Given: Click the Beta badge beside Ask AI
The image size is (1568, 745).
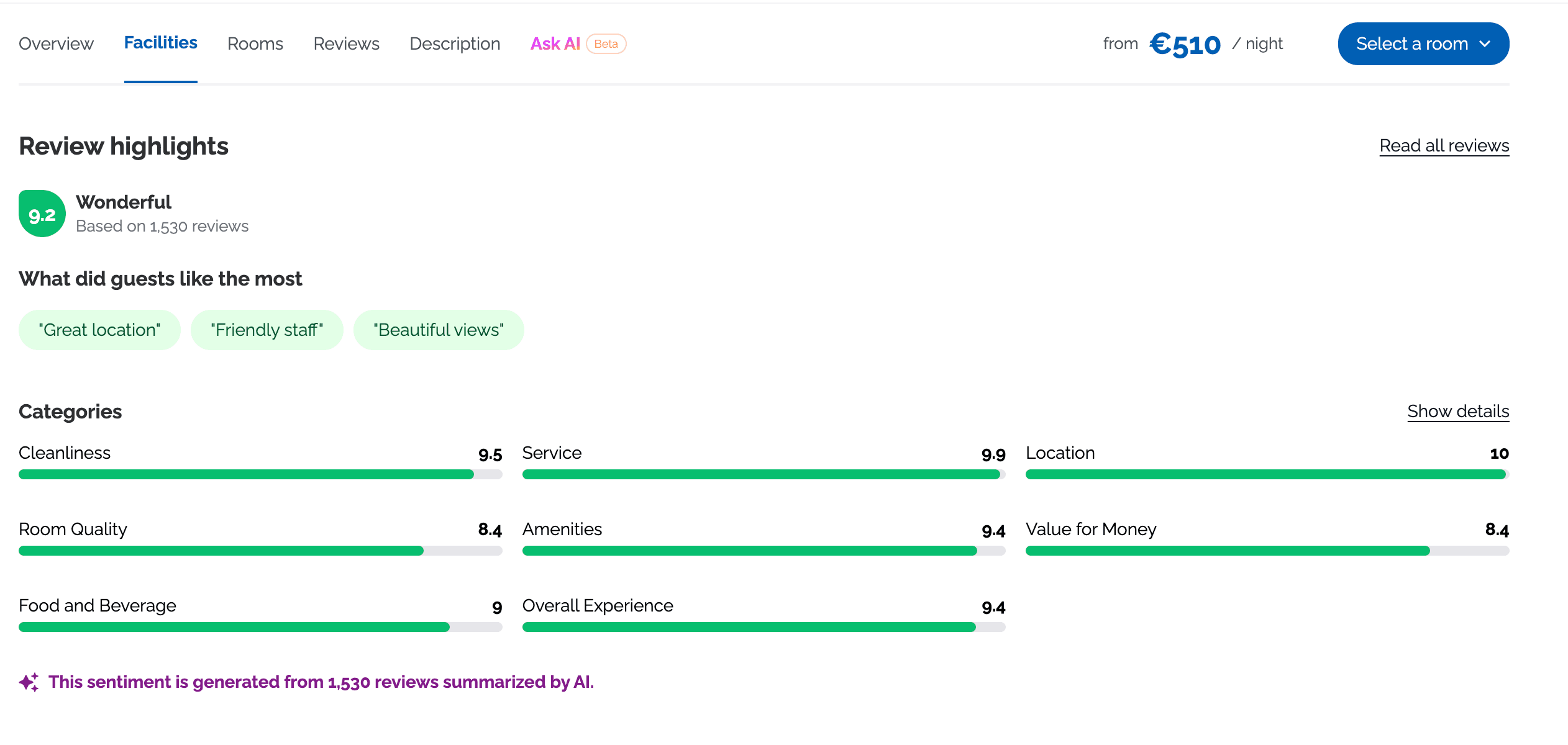Looking at the screenshot, I should 606,43.
